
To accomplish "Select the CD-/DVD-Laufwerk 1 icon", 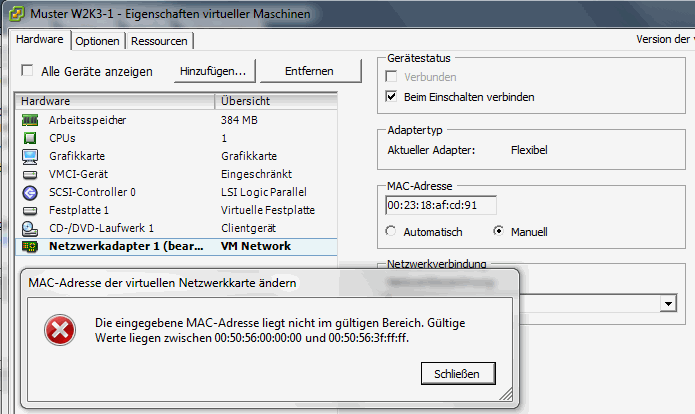I will (x=29, y=228).
